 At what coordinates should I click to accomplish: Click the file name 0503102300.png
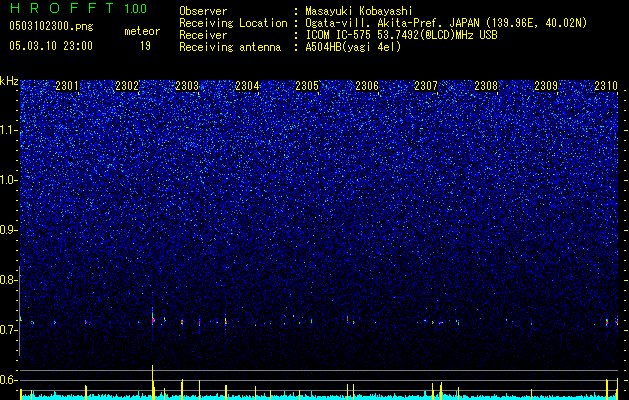[51, 26]
